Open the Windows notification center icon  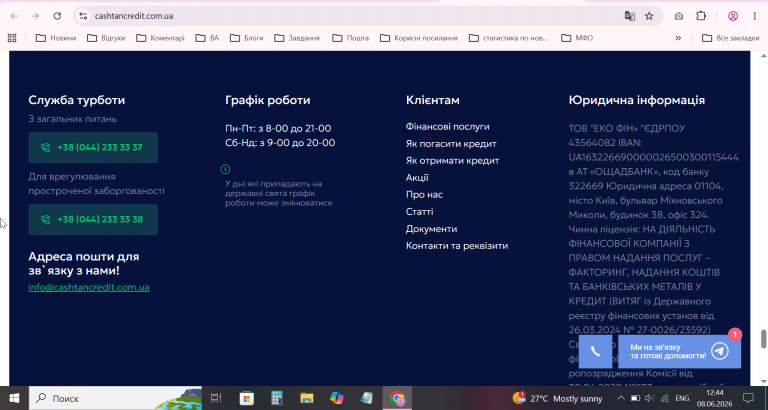748,398
